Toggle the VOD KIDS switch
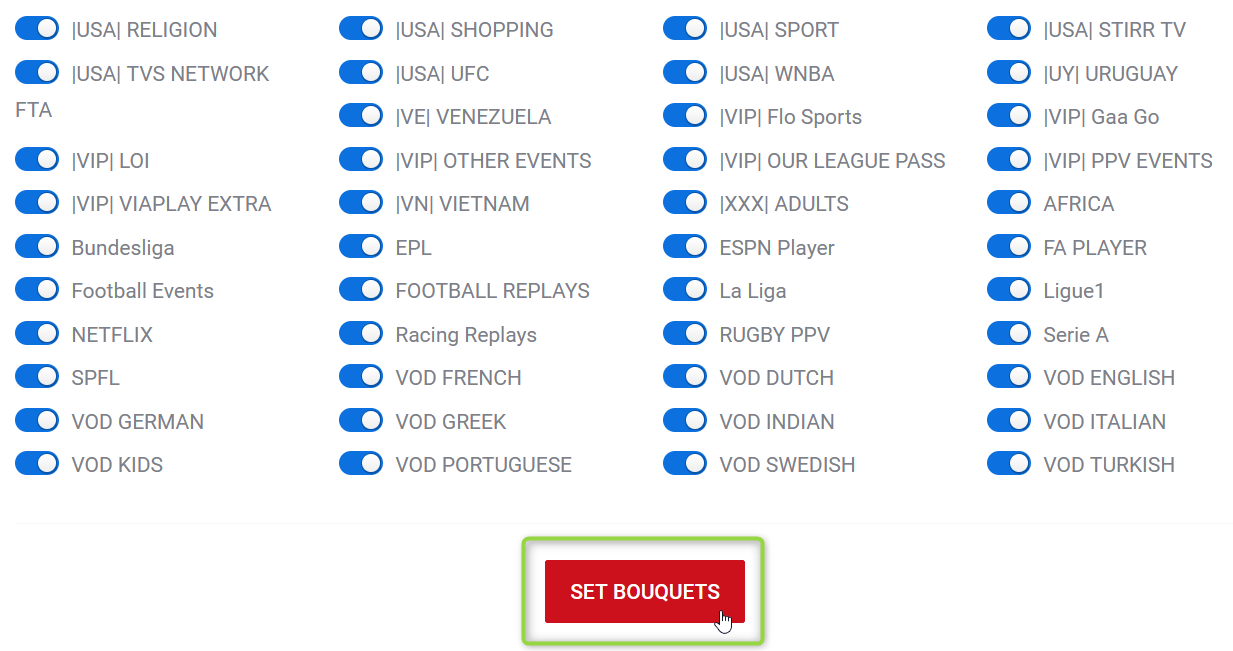 click(37, 464)
